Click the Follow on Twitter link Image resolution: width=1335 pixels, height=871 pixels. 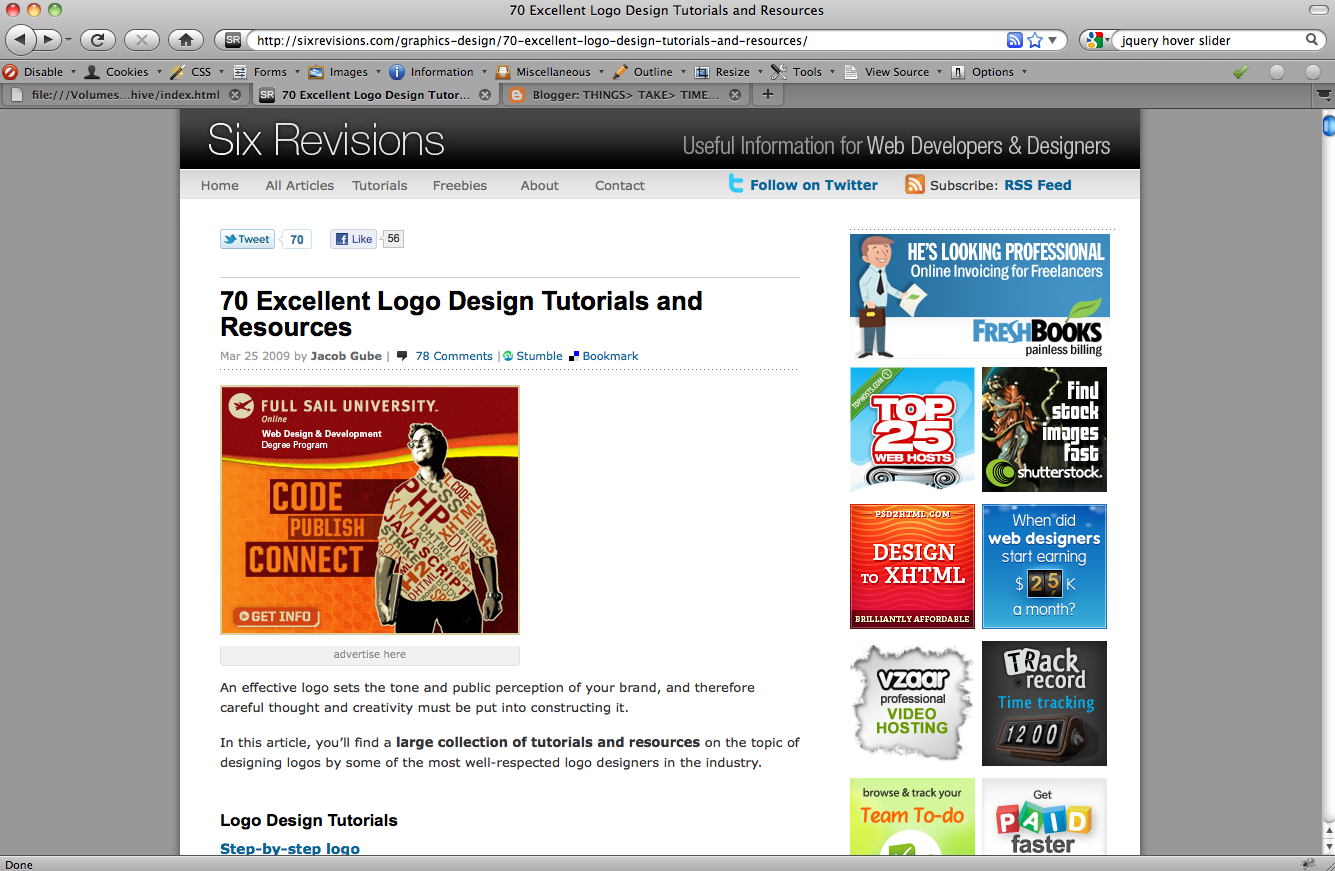tap(813, 184)
